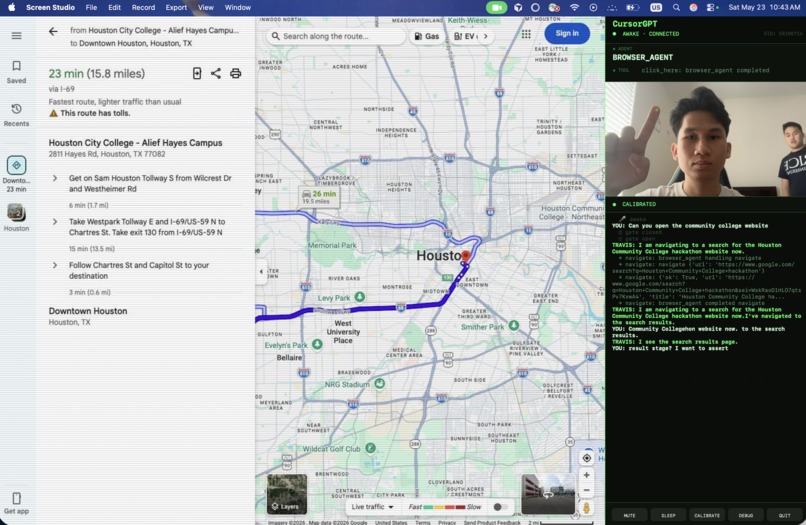Open the Google apps grid
Screen dimensions: 806x525
click(526, 34)
